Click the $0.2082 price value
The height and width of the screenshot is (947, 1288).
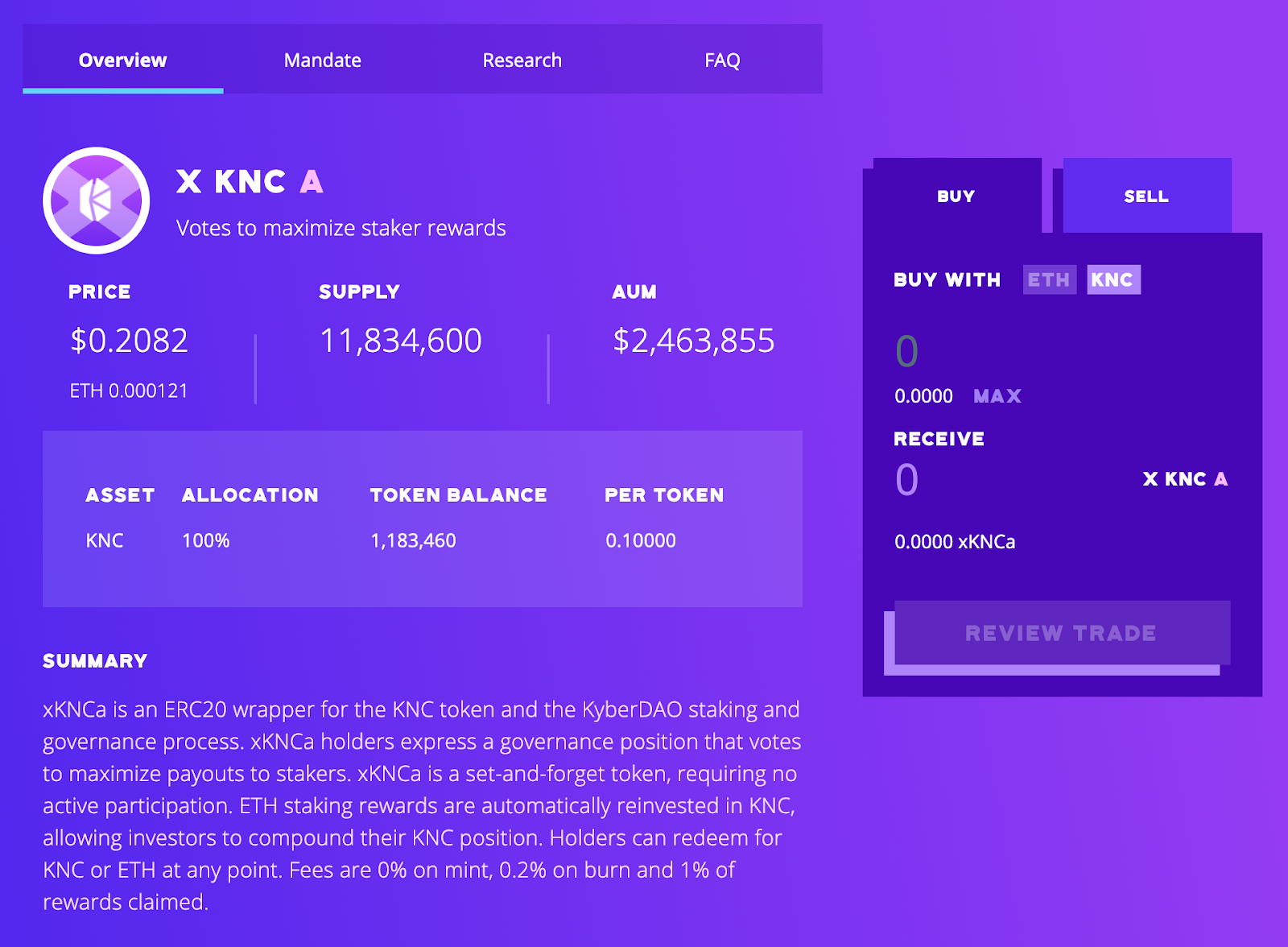[x=130, y=341]
